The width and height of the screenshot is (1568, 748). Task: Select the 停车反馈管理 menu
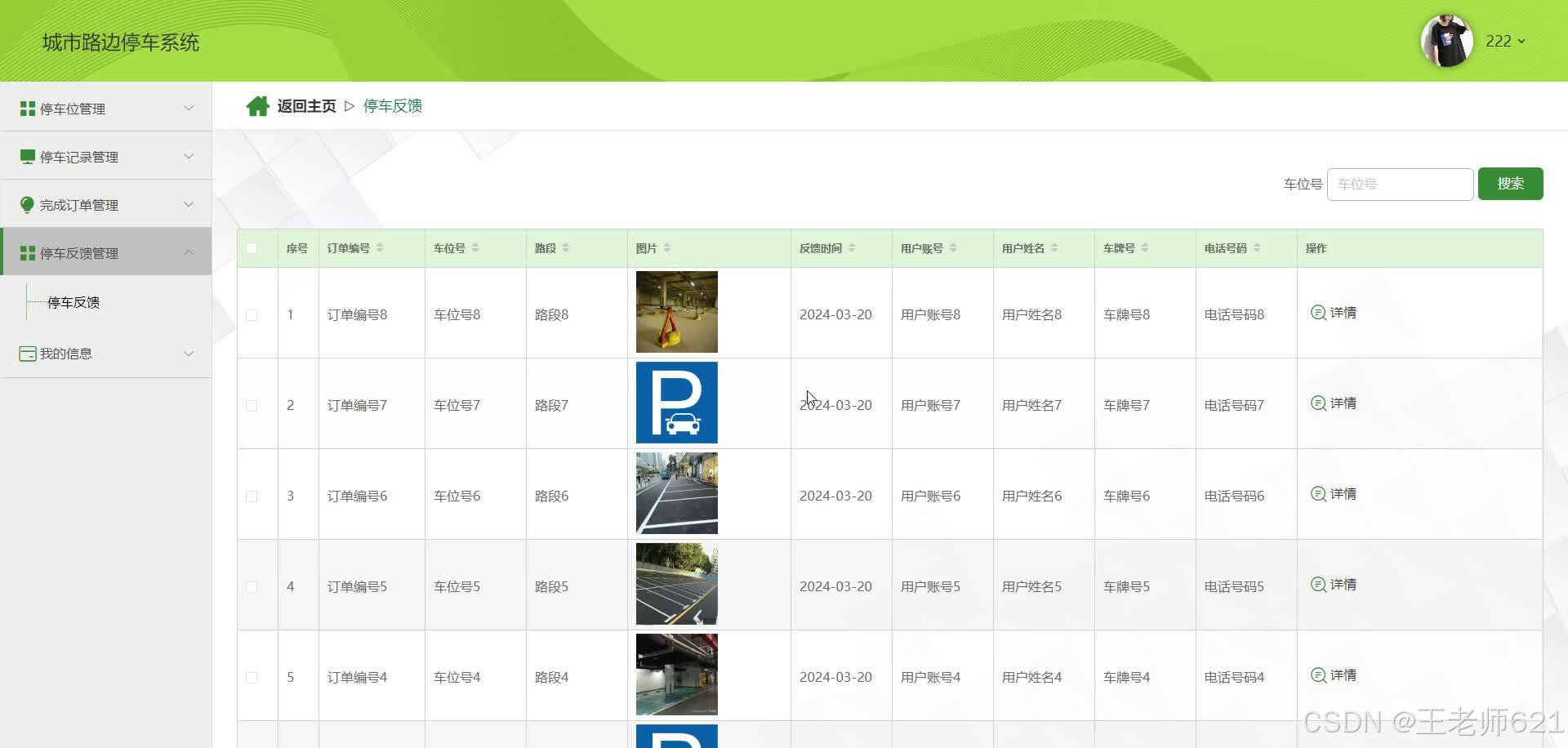[x=106, y=252]
